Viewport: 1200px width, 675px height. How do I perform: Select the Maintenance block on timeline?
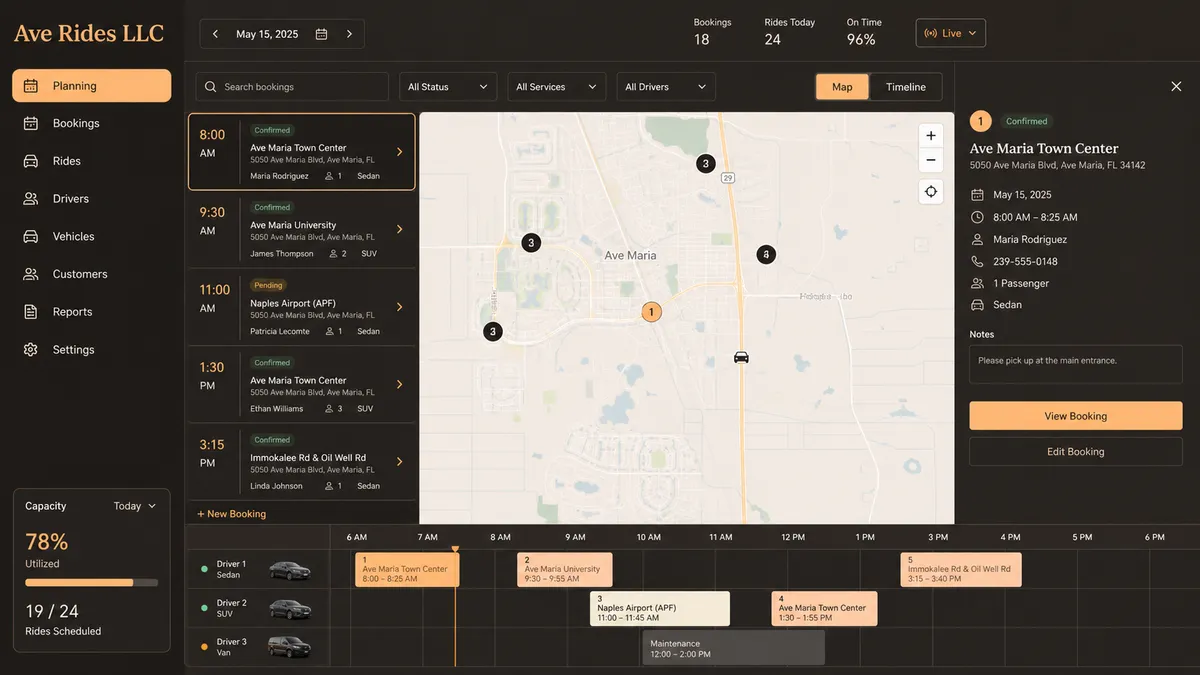(x=733, y=648)
